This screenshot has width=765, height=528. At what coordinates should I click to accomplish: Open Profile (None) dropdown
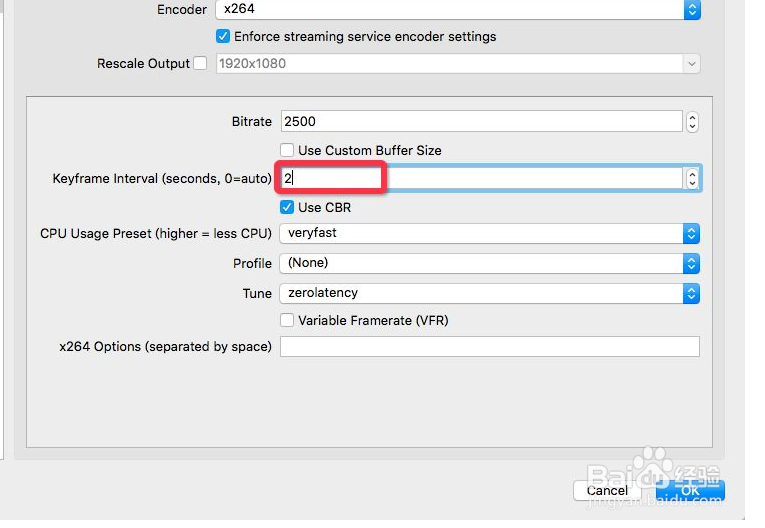coord(691,264)
